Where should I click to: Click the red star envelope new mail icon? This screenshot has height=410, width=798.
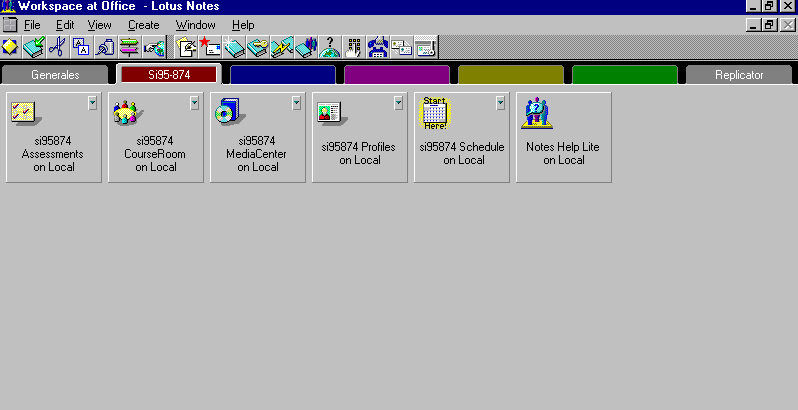pyautogui.click(x=210, y=47)
